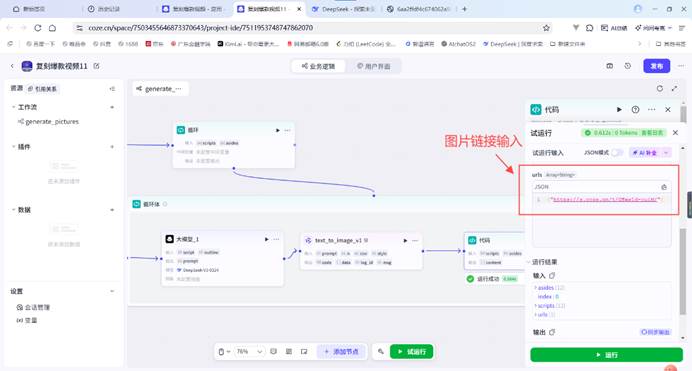
Task: Close the 试运行 test run section
Action: tap(675, 132)
